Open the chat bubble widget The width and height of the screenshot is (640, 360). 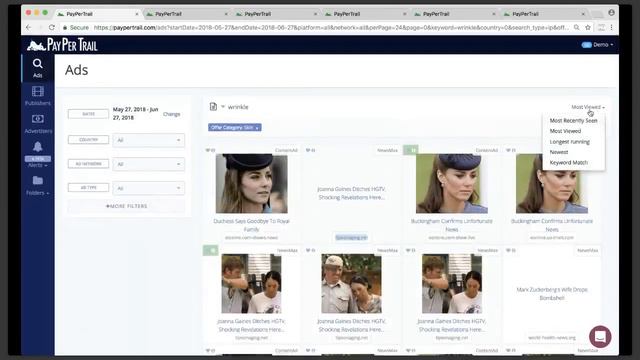[600, 337]
